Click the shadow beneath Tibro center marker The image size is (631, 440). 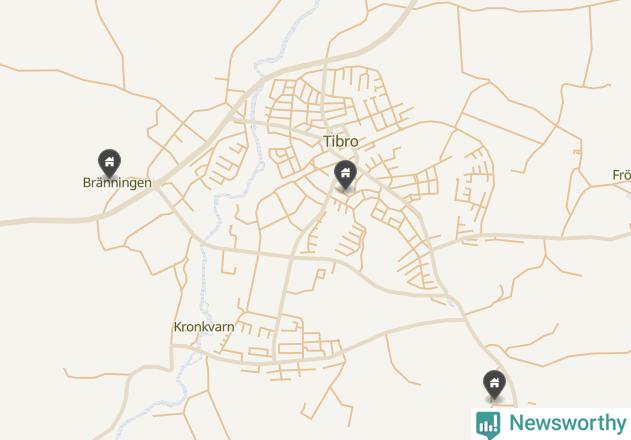point(345,190)
